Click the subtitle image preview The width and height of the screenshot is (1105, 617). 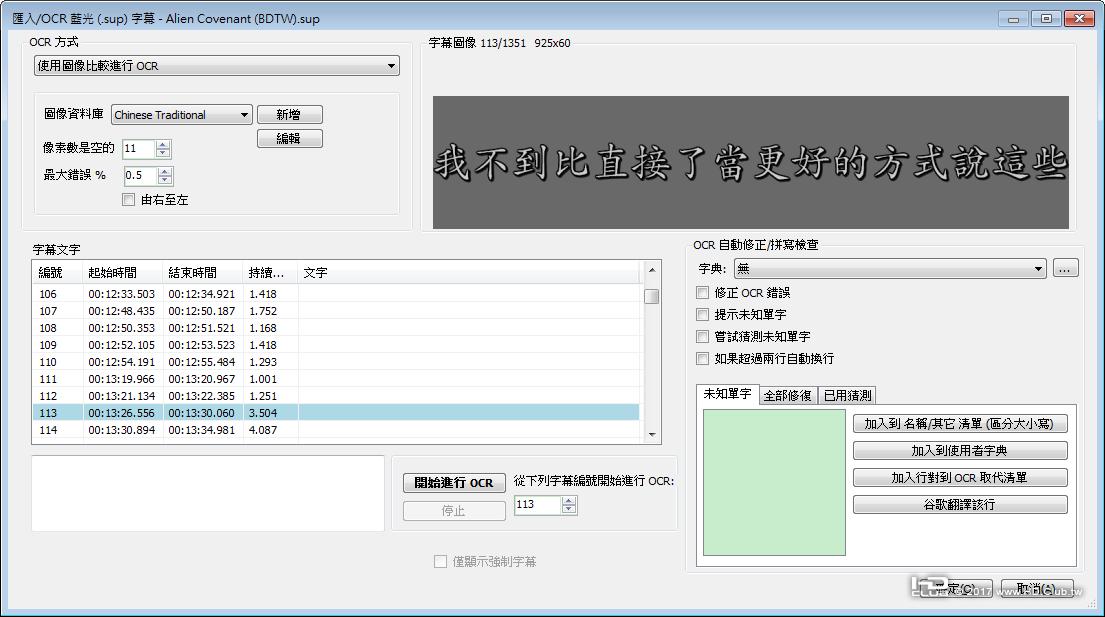(751, 162)
